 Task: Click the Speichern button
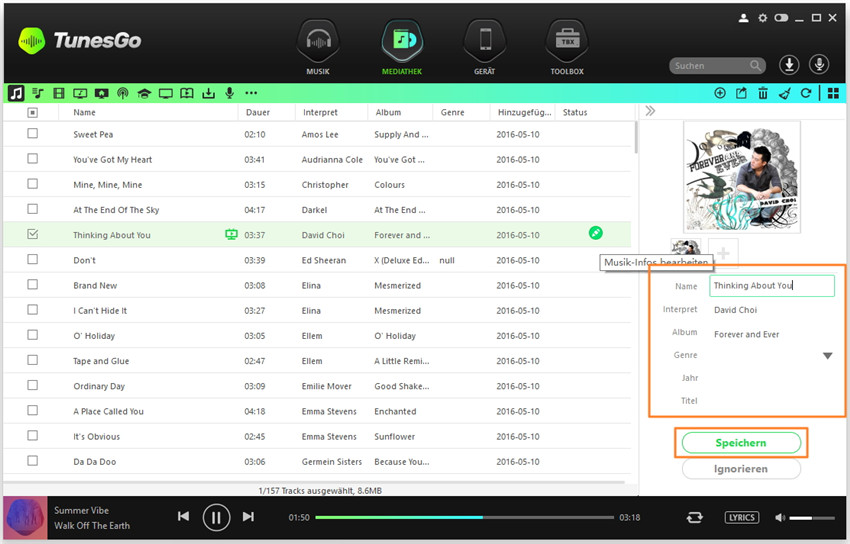(x=741, y=443)
